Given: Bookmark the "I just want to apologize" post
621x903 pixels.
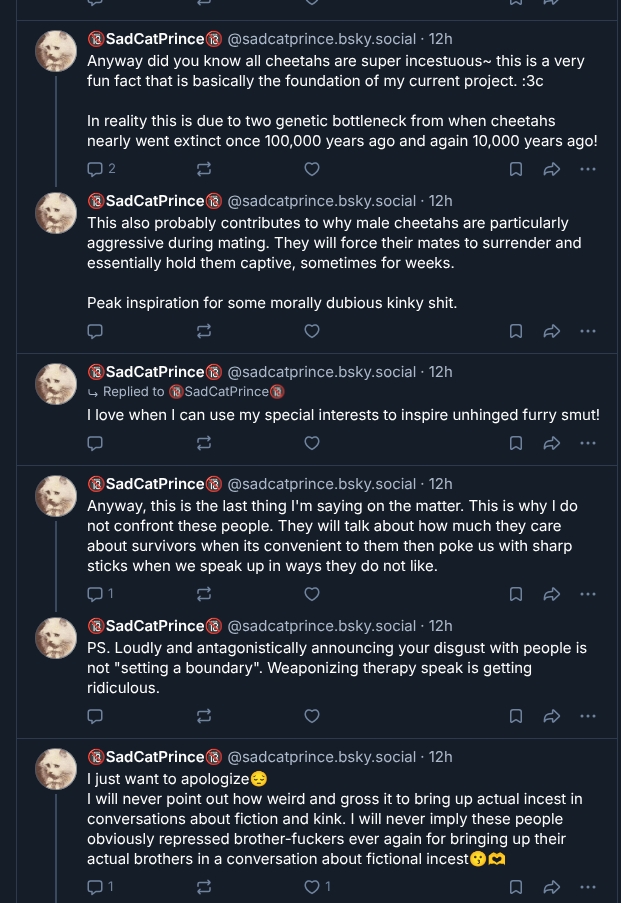Looking at the screenshot, I should (x=516, y=887).
